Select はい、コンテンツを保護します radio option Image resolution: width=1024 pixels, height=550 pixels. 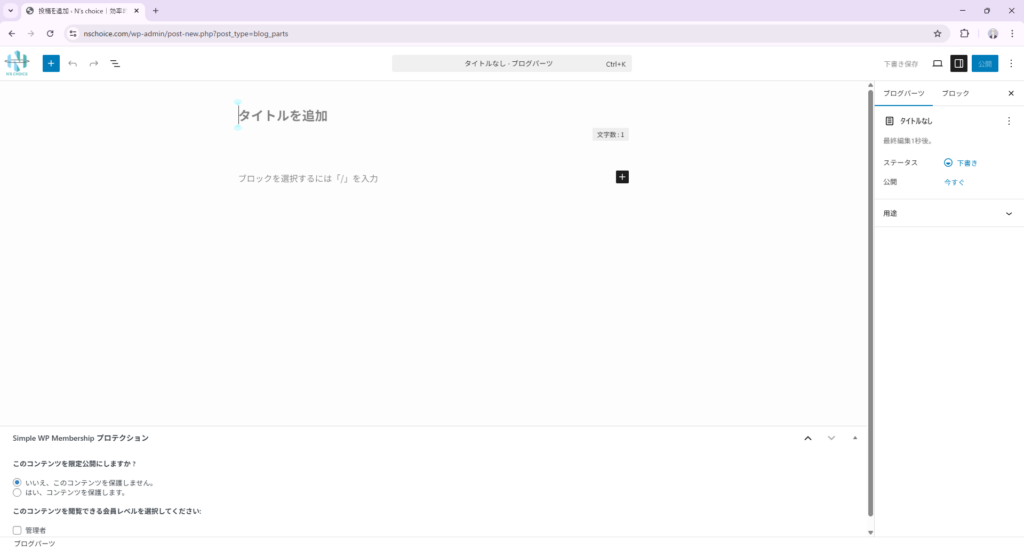tap(17, 492)
